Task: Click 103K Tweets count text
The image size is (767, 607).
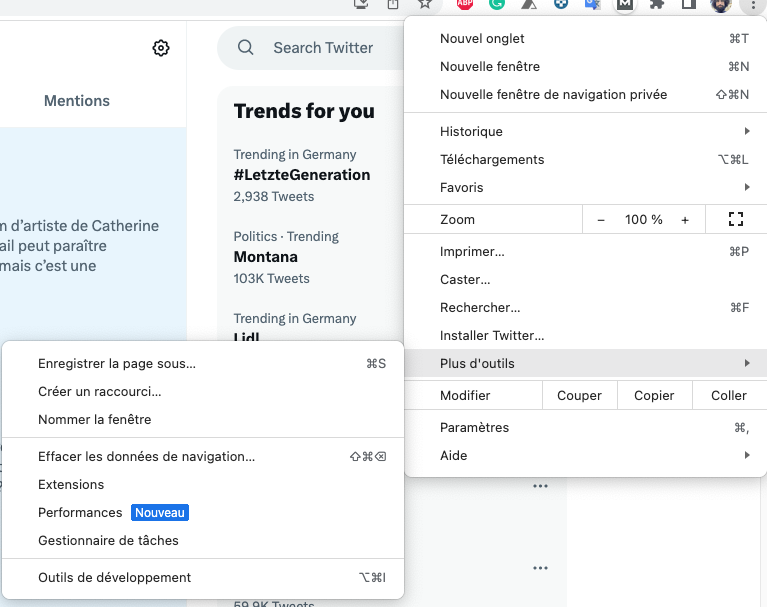Action: [x=271, y=278]
